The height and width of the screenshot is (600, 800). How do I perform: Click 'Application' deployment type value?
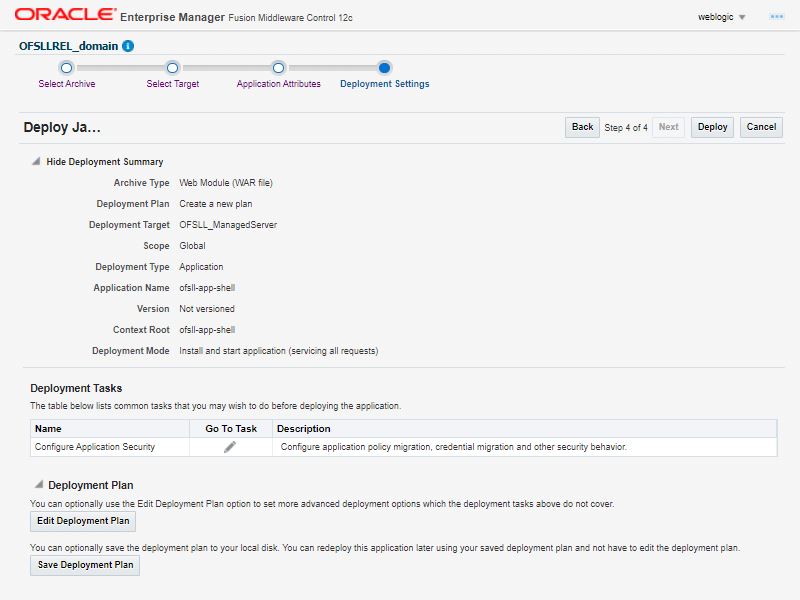(x=201, y=267)
